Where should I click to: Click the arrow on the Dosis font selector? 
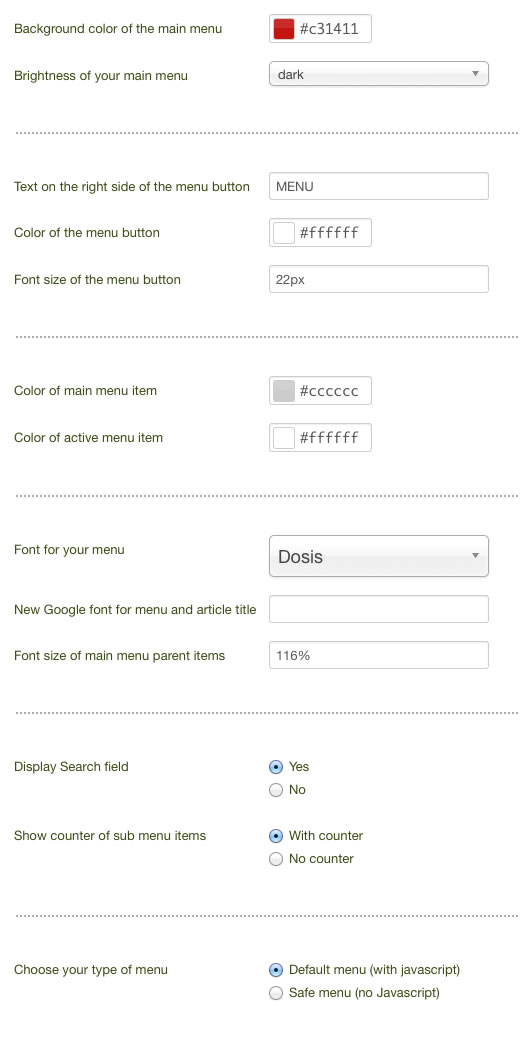pos(475,556)
